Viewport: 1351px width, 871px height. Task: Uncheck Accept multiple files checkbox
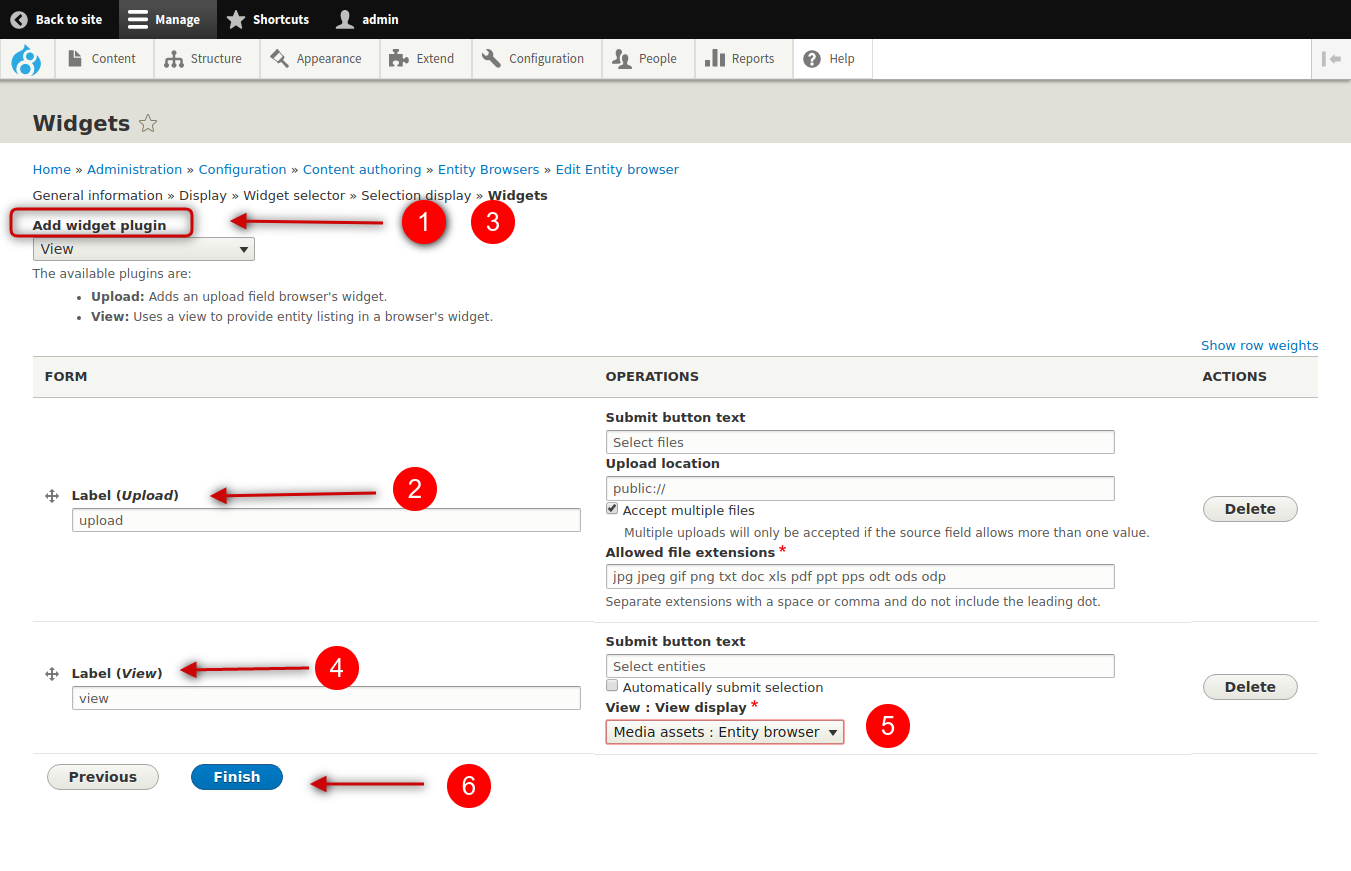(612, 509)
